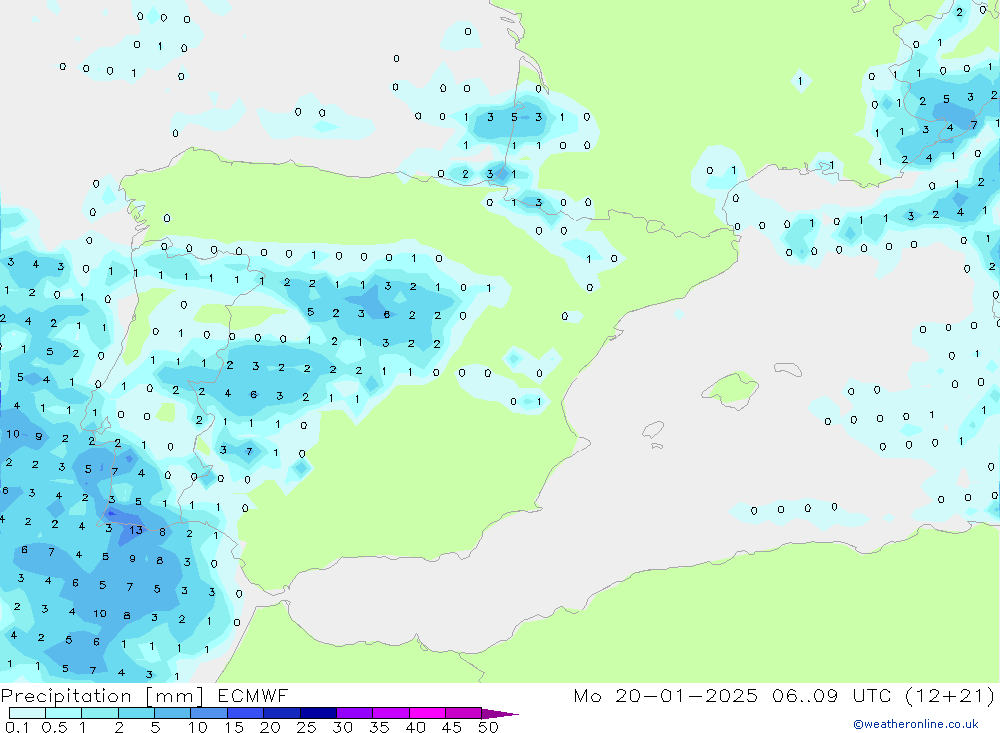Click the 'Precipitation [mm]' title text

coord(102,696)
